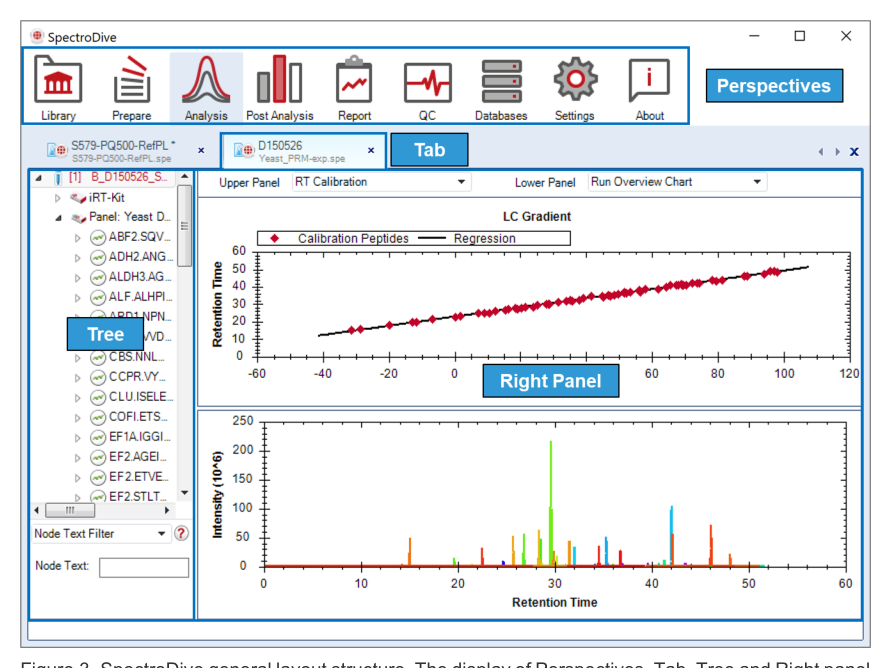This screenshot has height=668, width=891.
Task: Open the Library perspective
Action: point(59,87)
